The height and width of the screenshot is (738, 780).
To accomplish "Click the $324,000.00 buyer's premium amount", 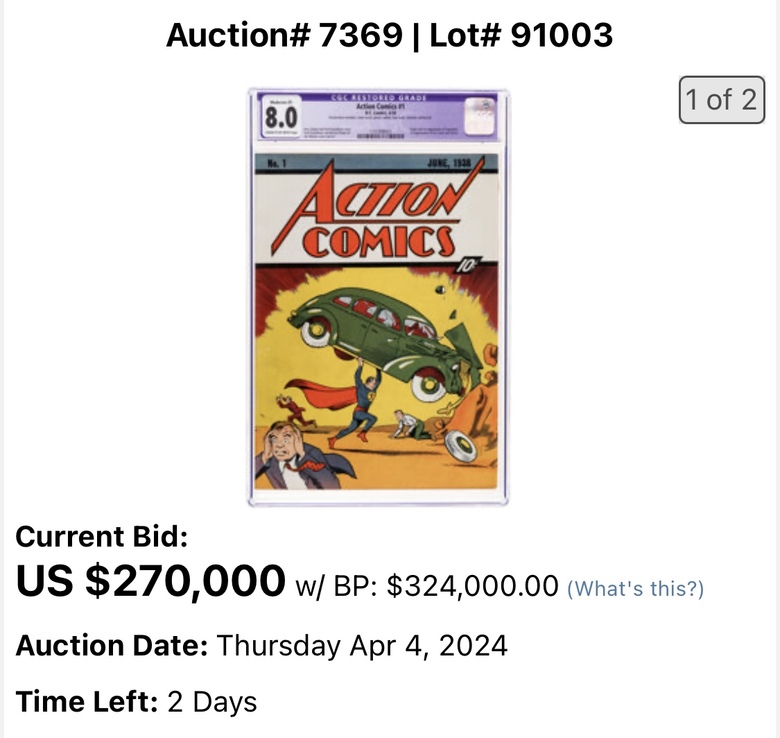I will tap(472, 586).
